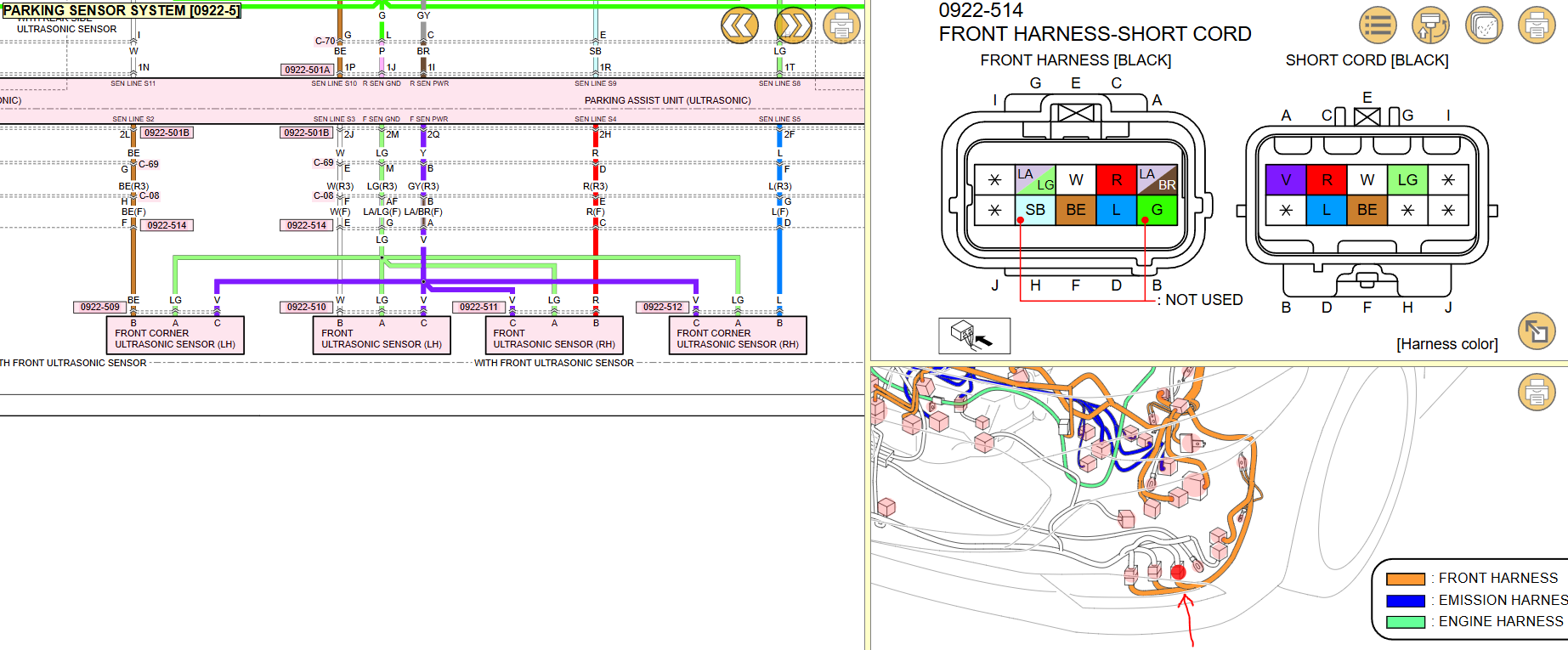Open connector 0922-512 label
The width and height of the screenshot is (1568, 650).
point(662,307)
